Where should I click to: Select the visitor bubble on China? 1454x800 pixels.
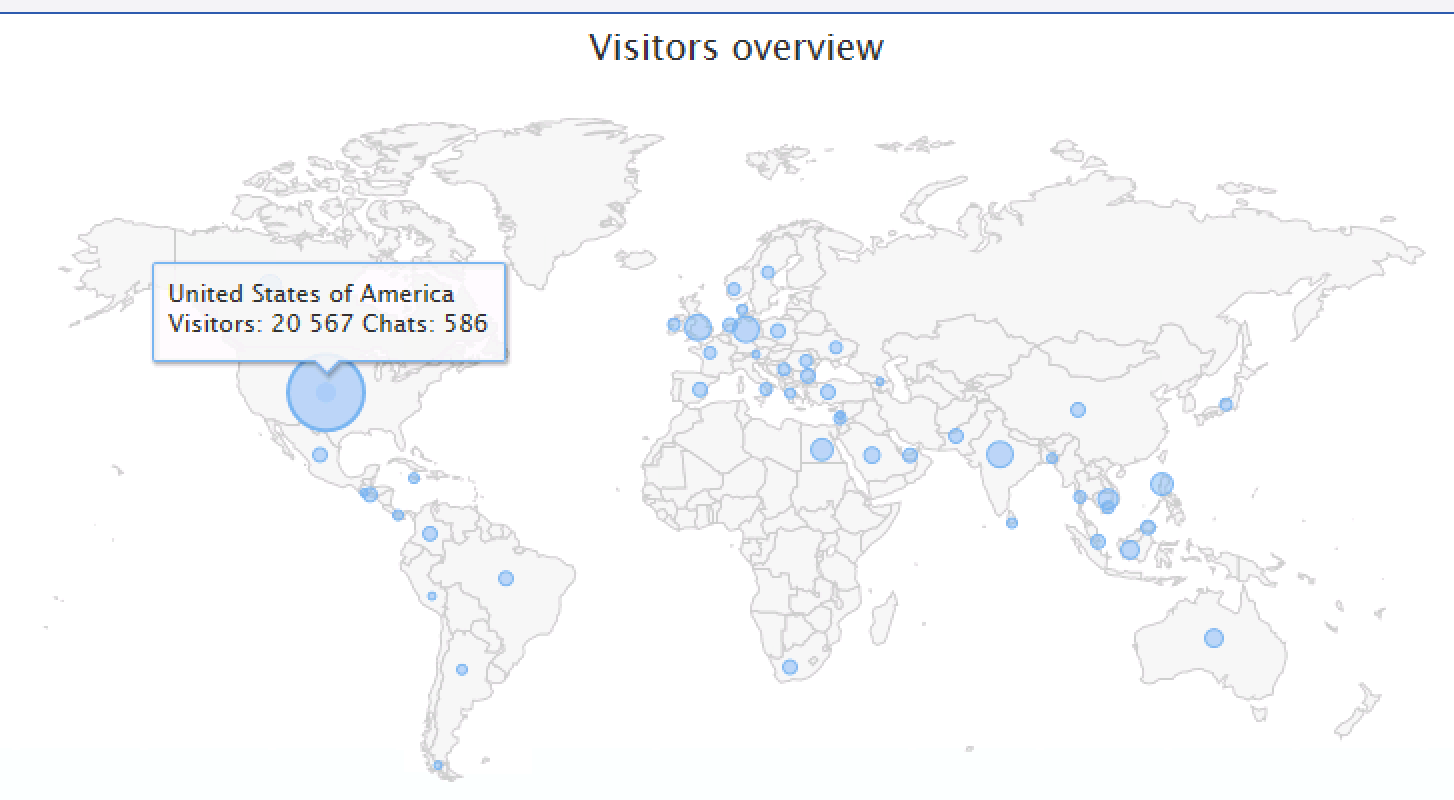pyautogui.click(x=1078, y=410)
